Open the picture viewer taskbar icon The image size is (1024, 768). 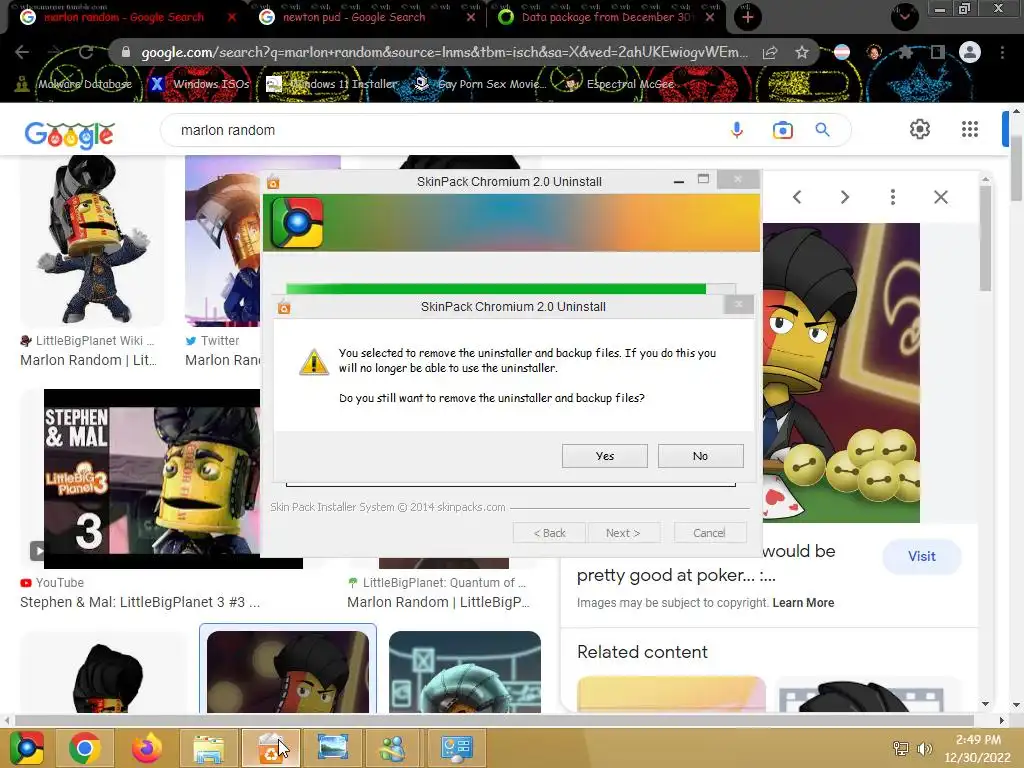[x=332, y=748]
